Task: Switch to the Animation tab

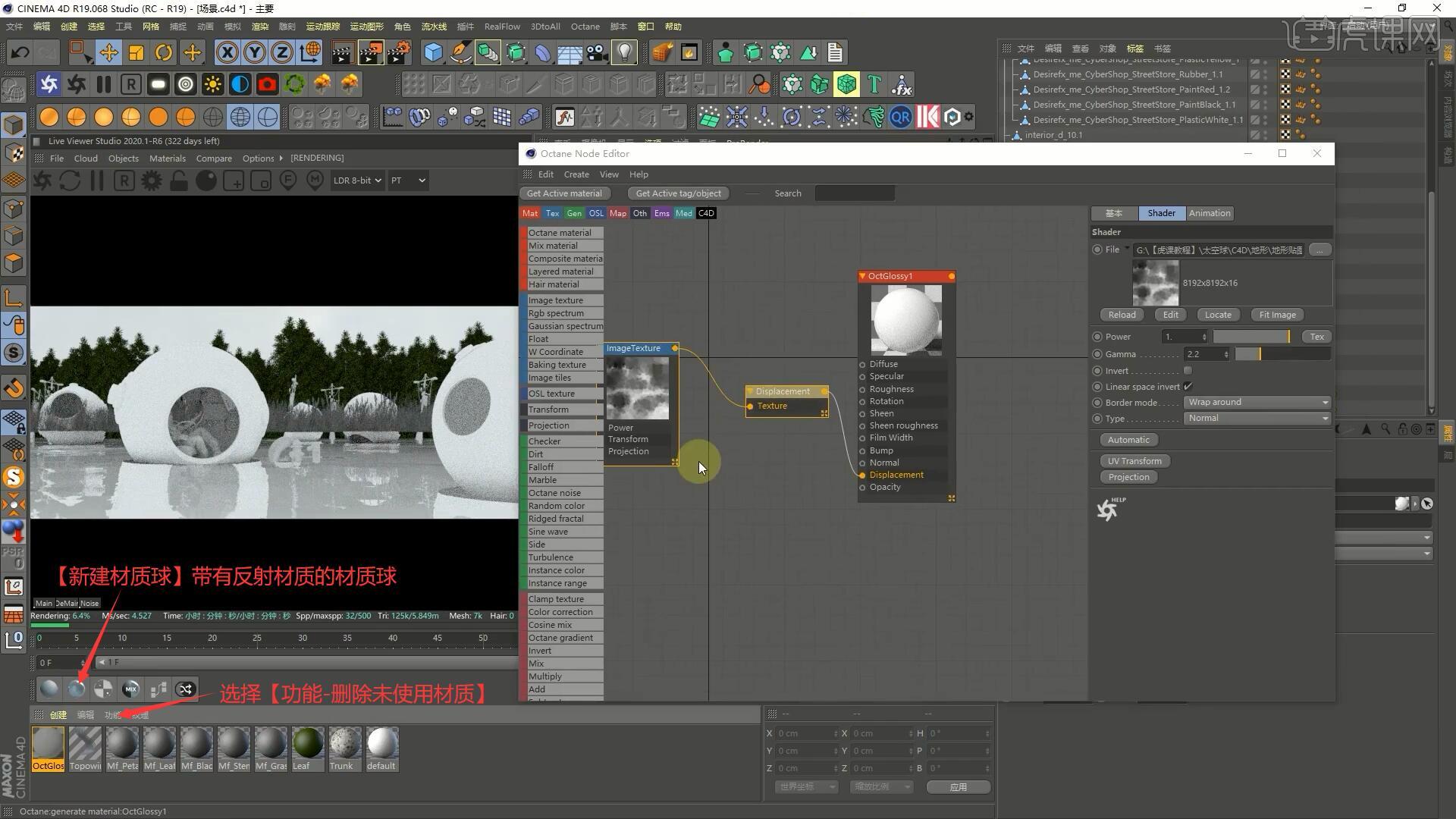Action: 1210,213
